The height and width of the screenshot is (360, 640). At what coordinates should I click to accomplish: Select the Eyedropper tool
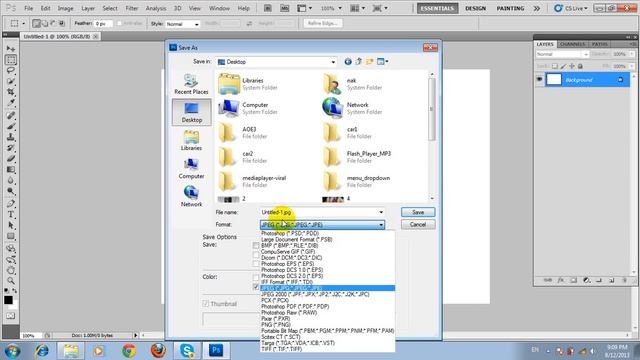pyautogui.click(x=11, y=102)
